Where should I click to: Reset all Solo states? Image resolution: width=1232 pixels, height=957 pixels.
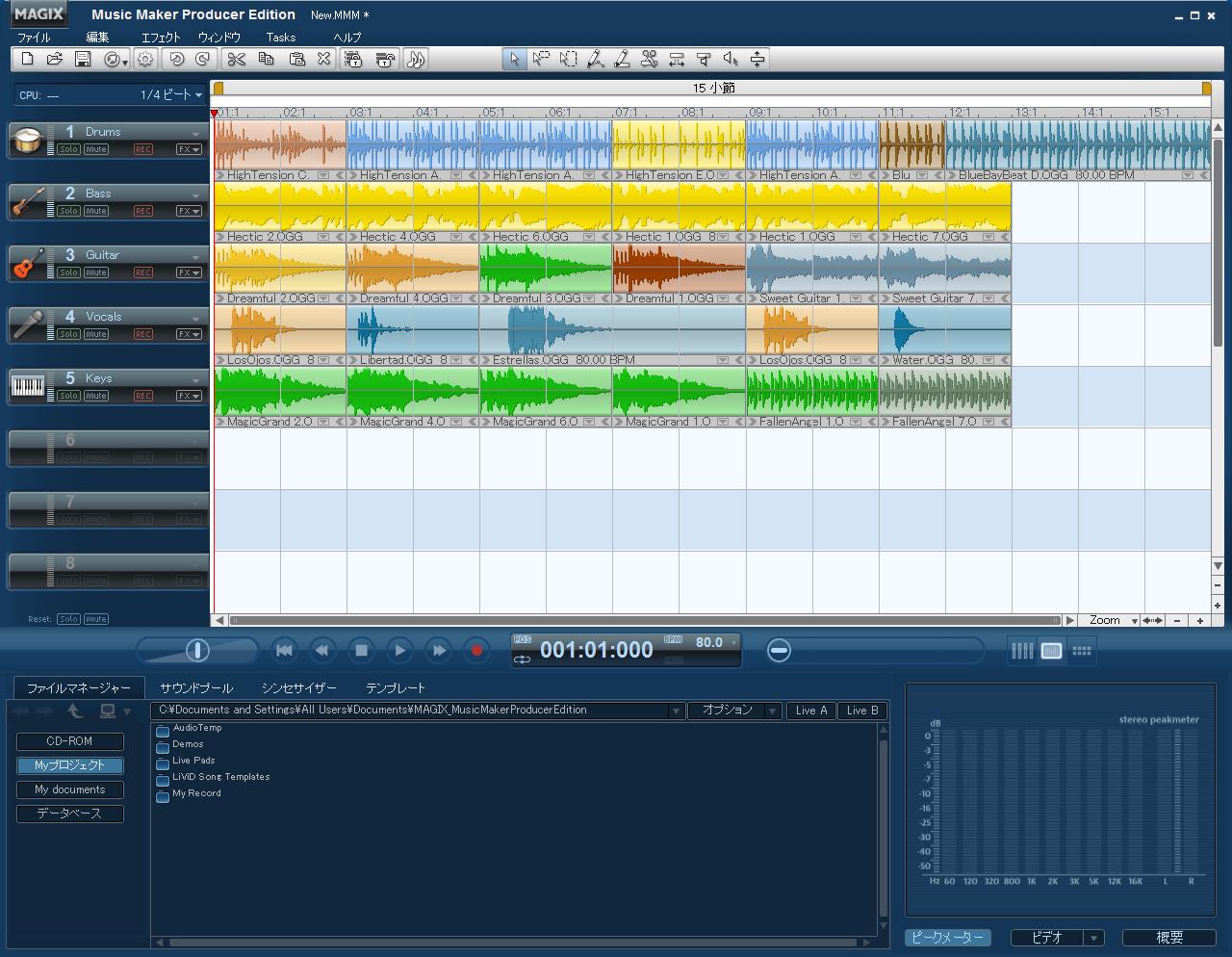(x=68, y=619)
